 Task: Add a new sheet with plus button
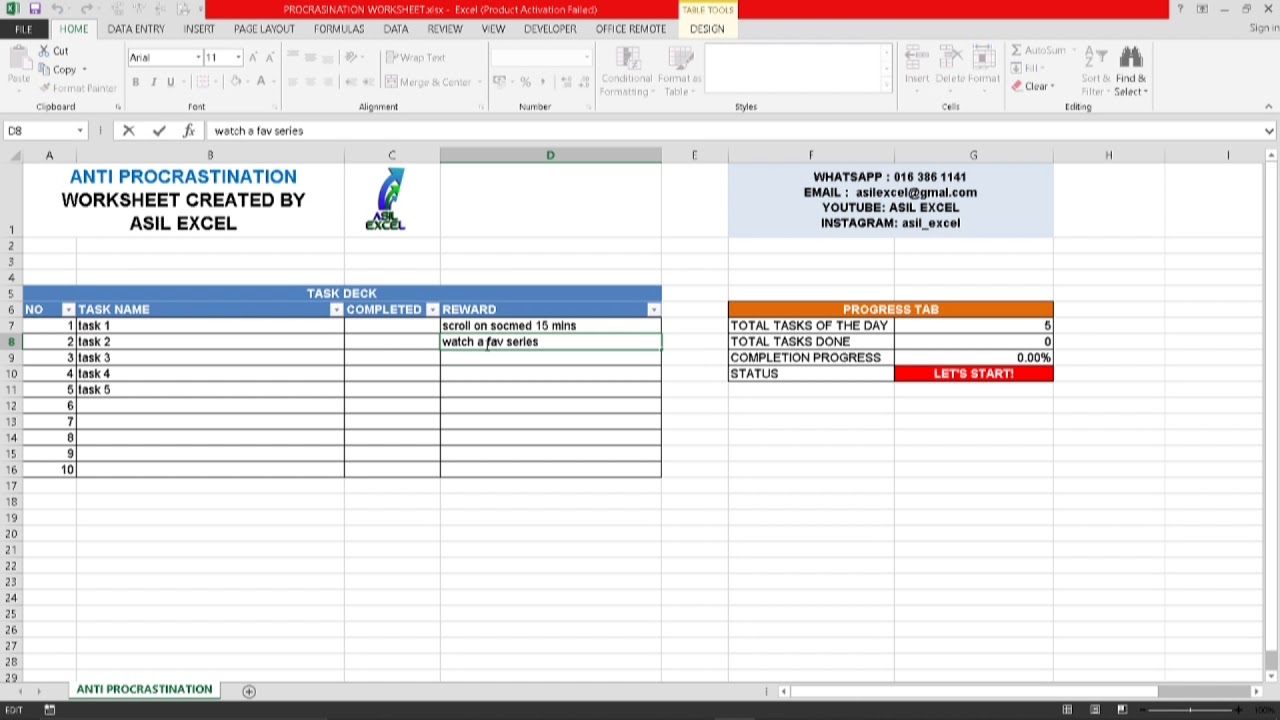249,691
